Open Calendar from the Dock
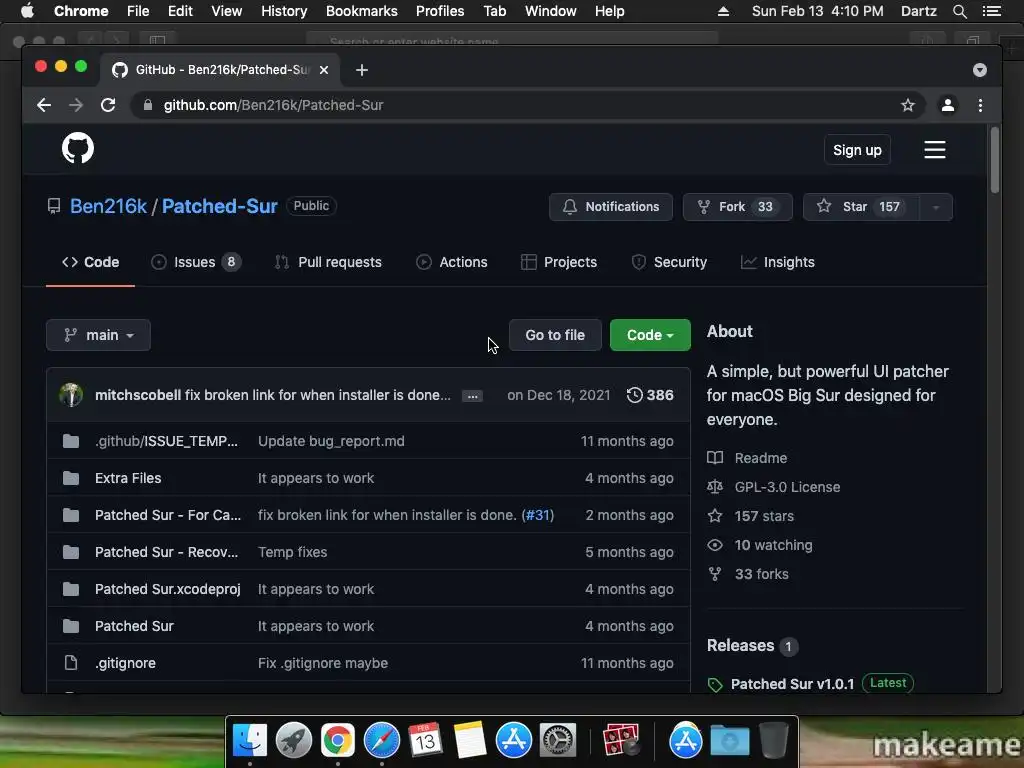This screenshot has height=768, width=1024. (425, 740)
